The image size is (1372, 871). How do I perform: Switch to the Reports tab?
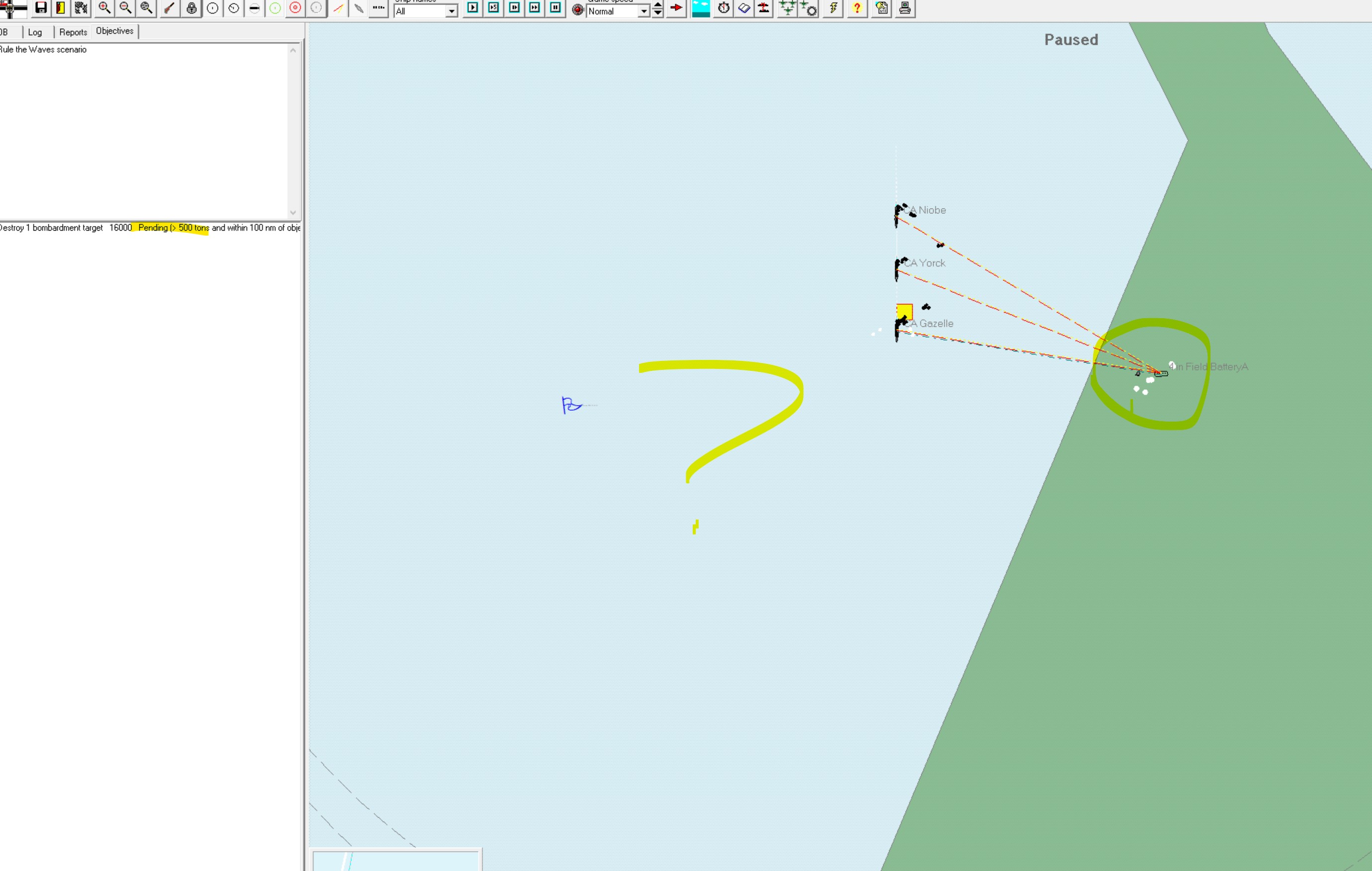click(73, 32)
